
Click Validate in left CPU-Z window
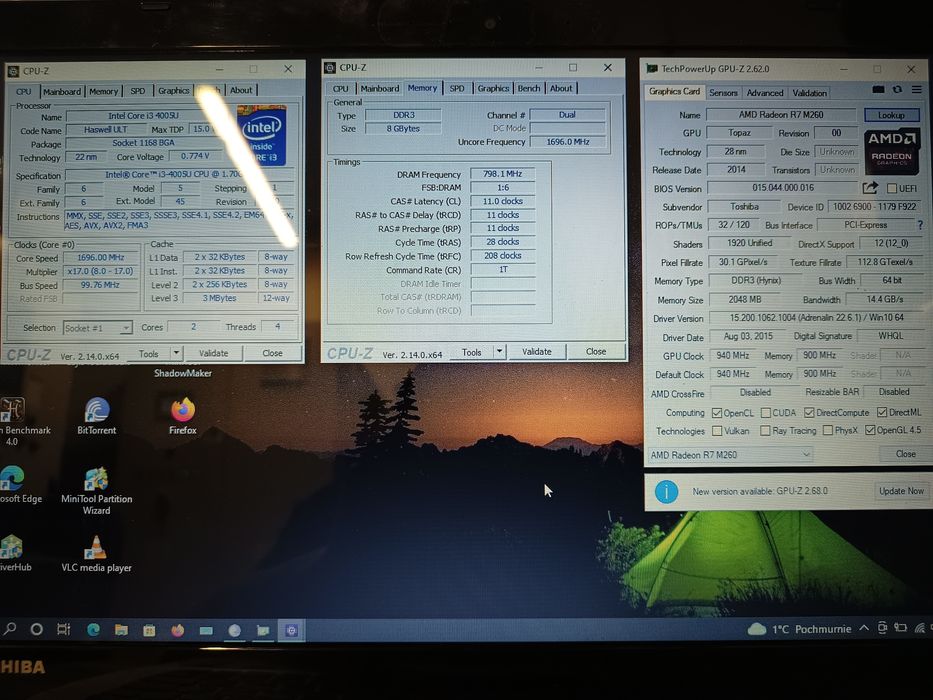coord(213,353)
